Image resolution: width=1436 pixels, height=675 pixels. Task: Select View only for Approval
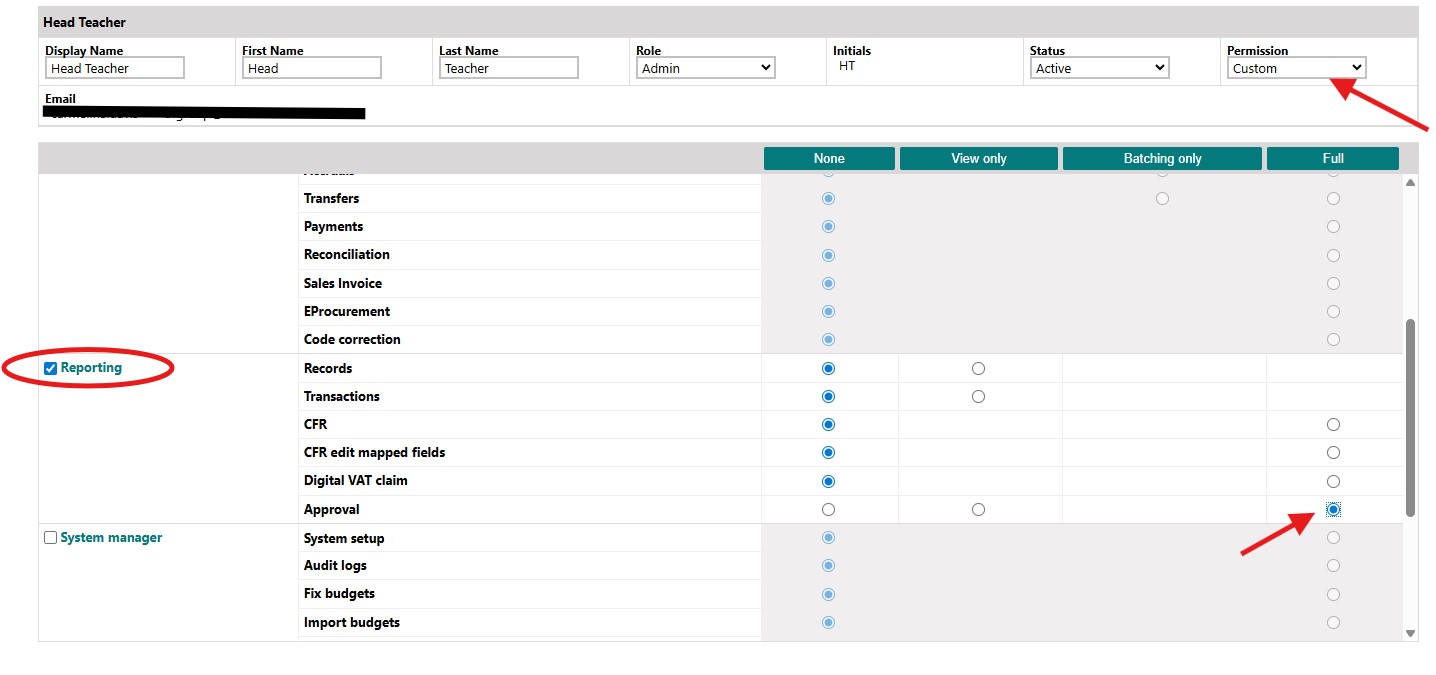tap(978, 509)
